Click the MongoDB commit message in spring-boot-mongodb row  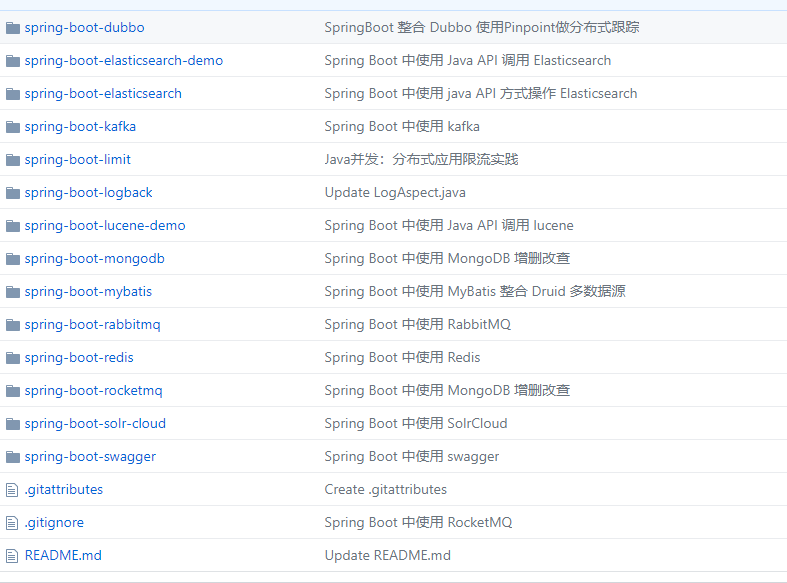[x=447, y=258]
